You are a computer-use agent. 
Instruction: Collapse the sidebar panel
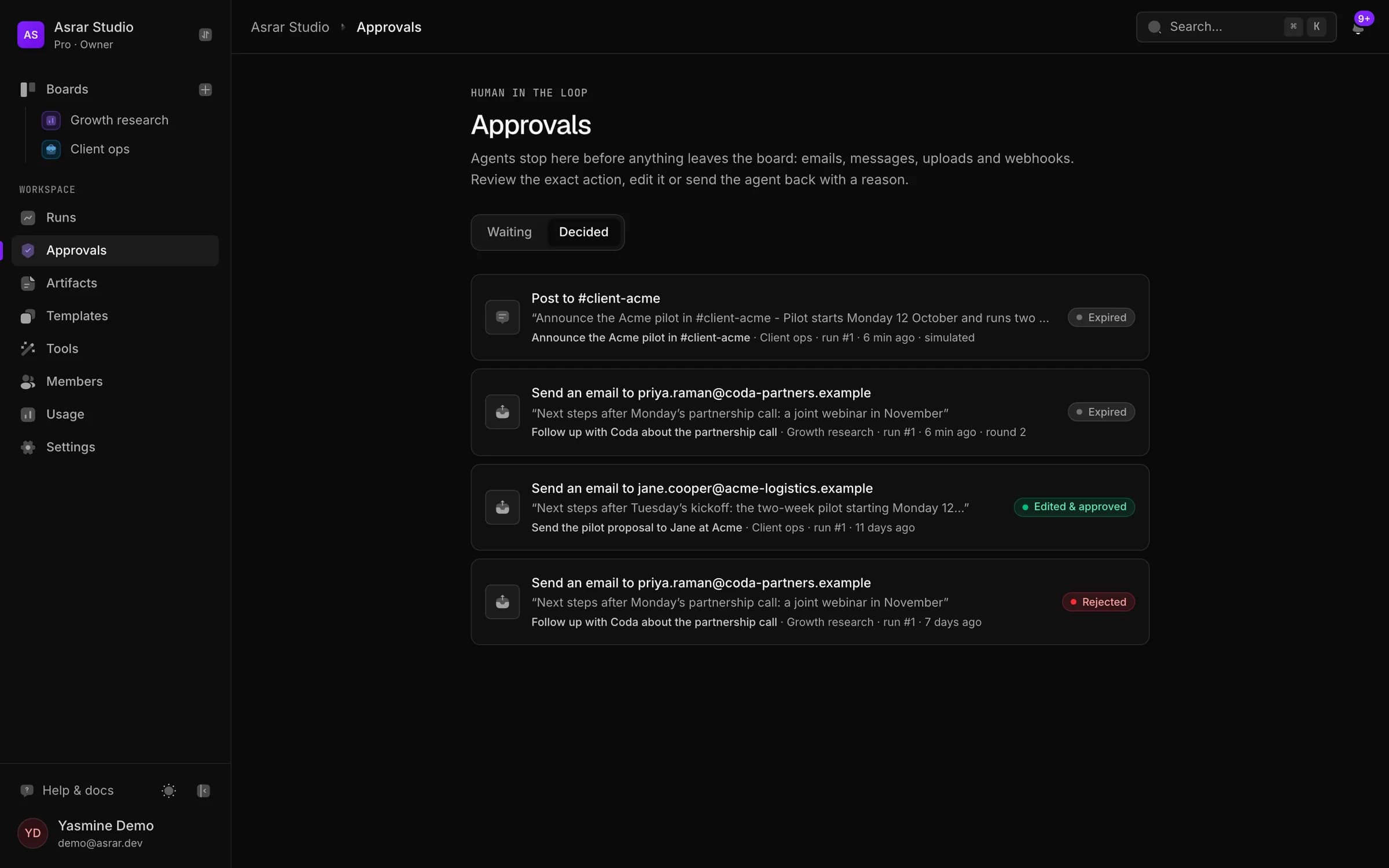pyautogui.click(x=203, y=790)
